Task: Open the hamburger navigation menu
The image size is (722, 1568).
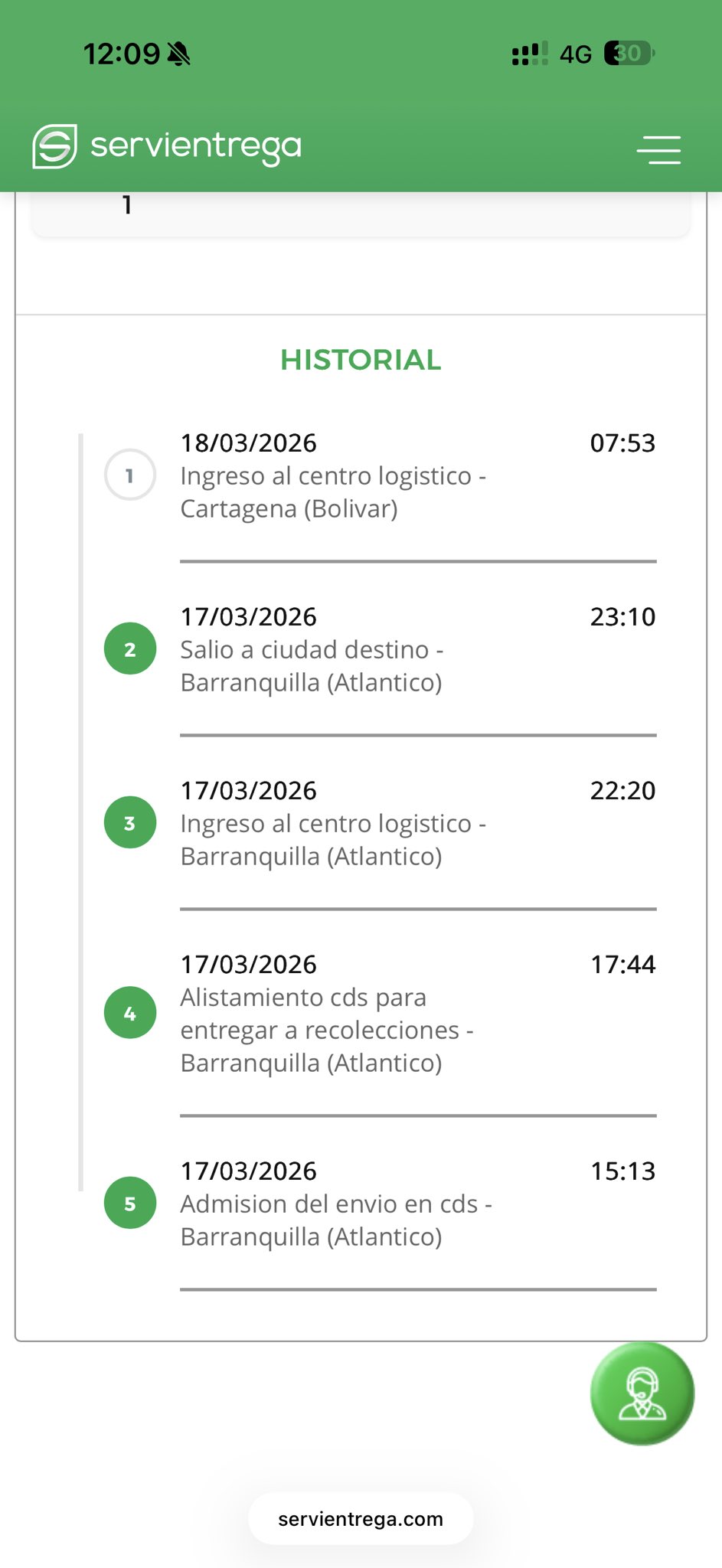Action: (x=658, y=149)
